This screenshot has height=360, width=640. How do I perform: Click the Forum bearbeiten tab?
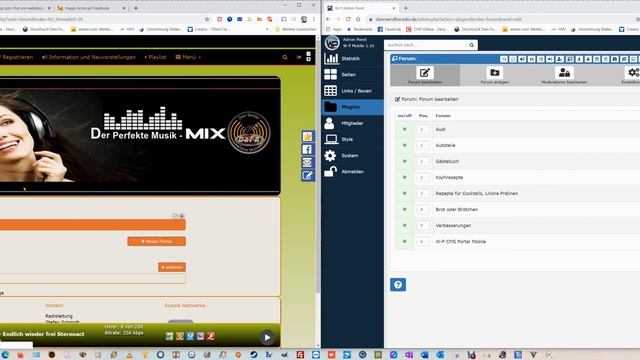(425, 75)
